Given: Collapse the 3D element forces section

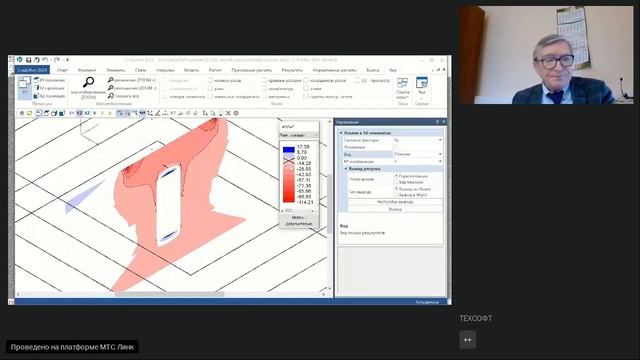Looking at the screenshot, I should tap(341, 133).
